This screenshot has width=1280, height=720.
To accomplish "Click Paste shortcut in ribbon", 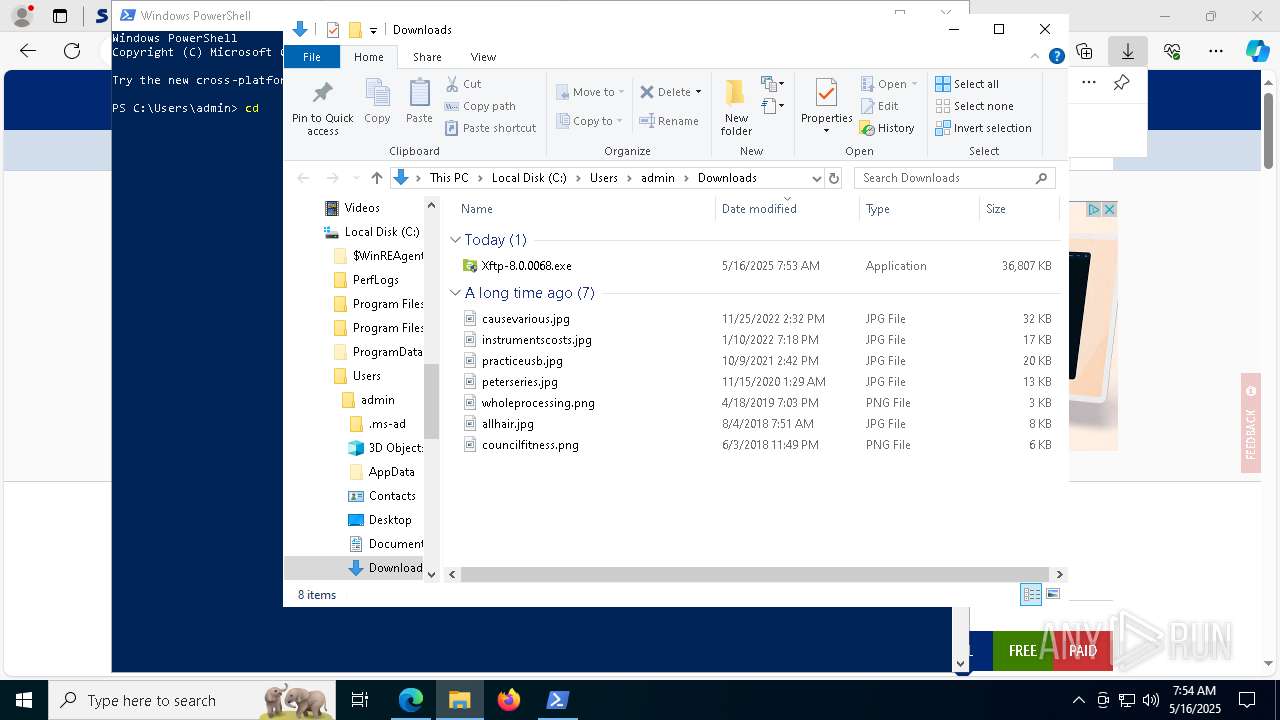I will coord(490,128).
